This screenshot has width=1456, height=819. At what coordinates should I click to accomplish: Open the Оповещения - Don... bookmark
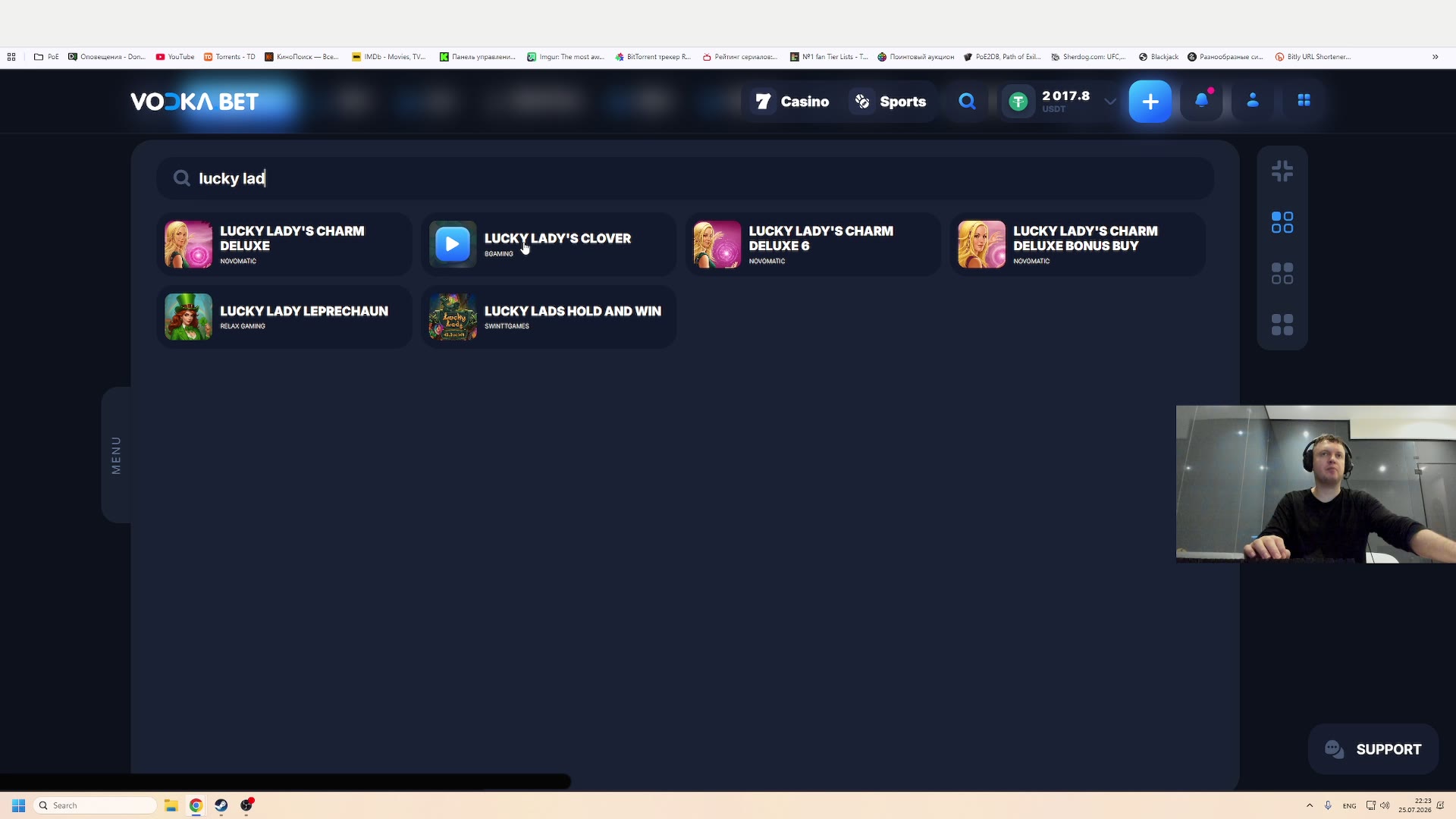tap(107, 57)
